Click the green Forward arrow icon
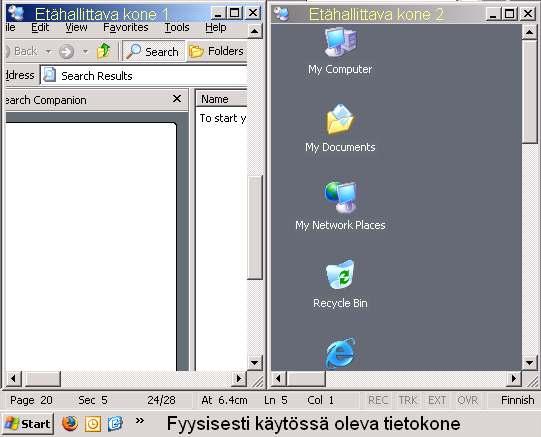541x437 pixels. click(x=66, y=52)
